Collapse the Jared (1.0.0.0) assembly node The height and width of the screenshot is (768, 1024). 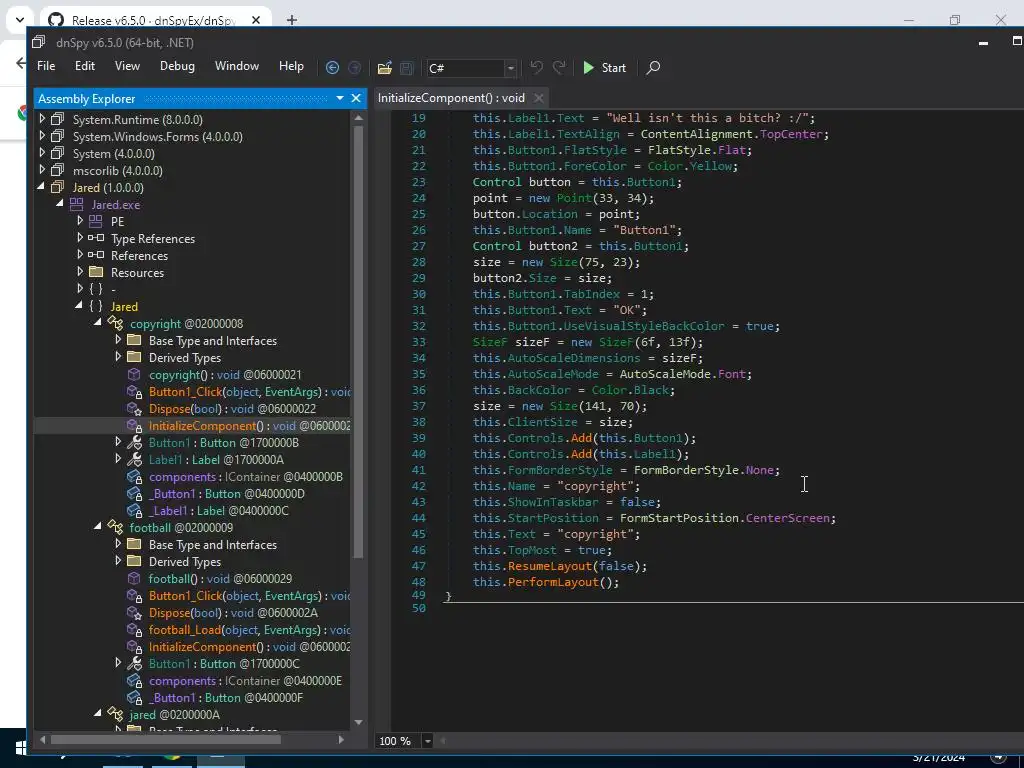click(41, 187)
